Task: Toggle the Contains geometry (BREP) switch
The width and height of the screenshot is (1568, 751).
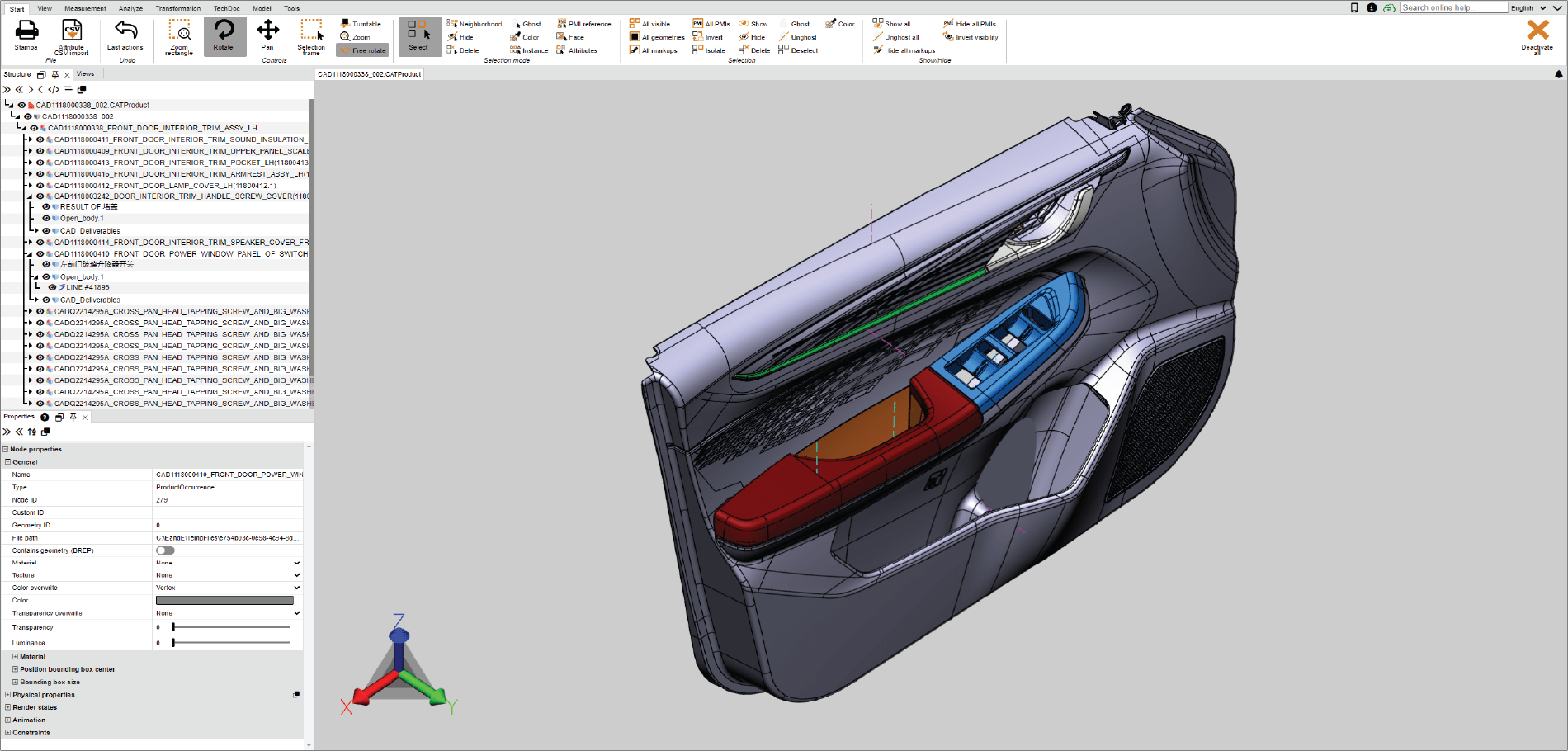Action: point(165,550)
